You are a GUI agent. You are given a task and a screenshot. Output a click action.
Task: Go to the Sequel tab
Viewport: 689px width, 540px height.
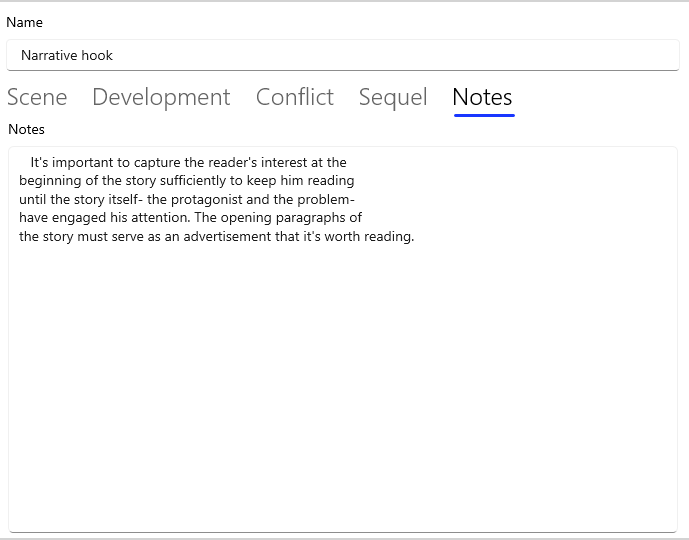click(x=393, y=97)
